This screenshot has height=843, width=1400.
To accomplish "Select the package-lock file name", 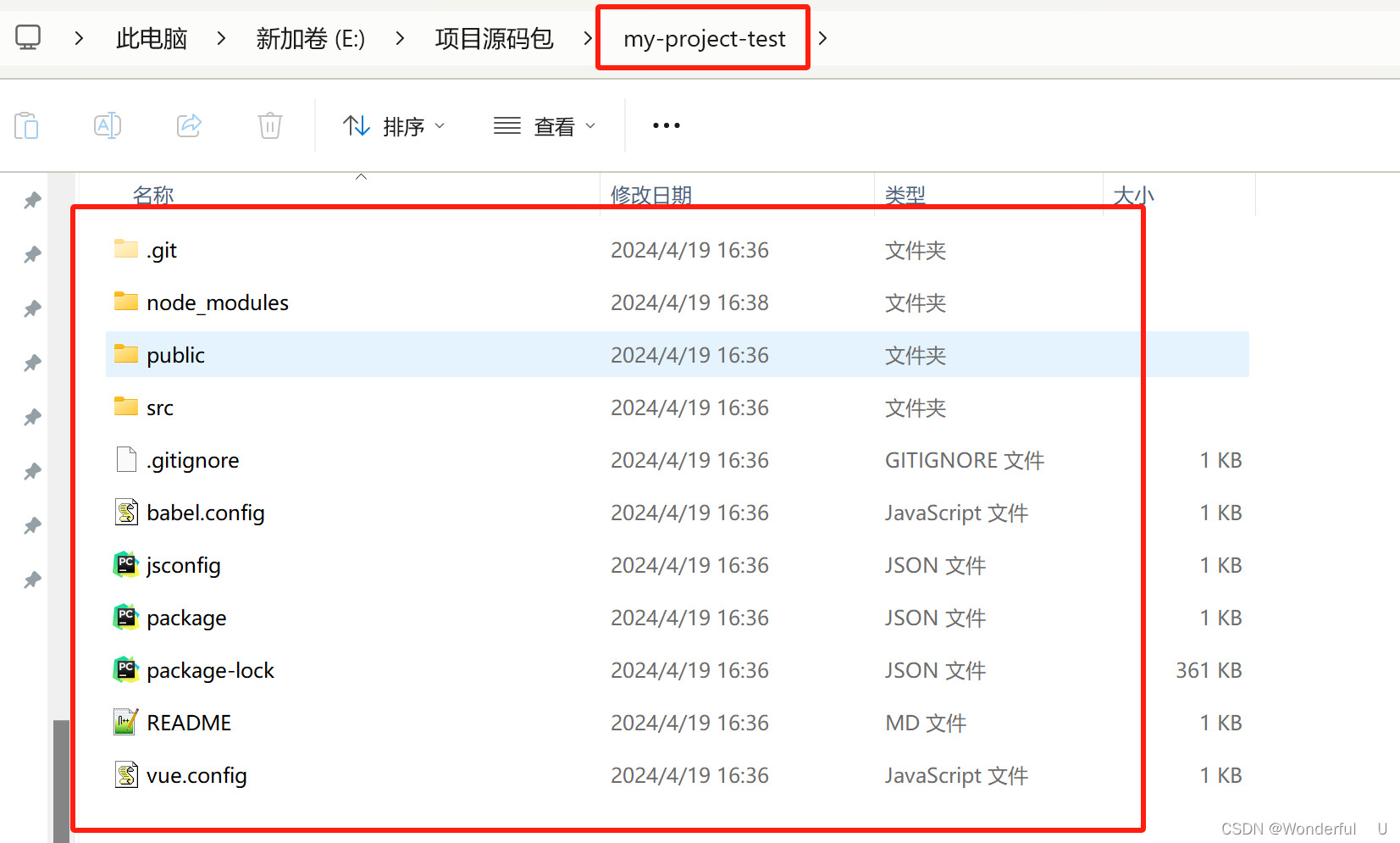I will click(210, 670).
